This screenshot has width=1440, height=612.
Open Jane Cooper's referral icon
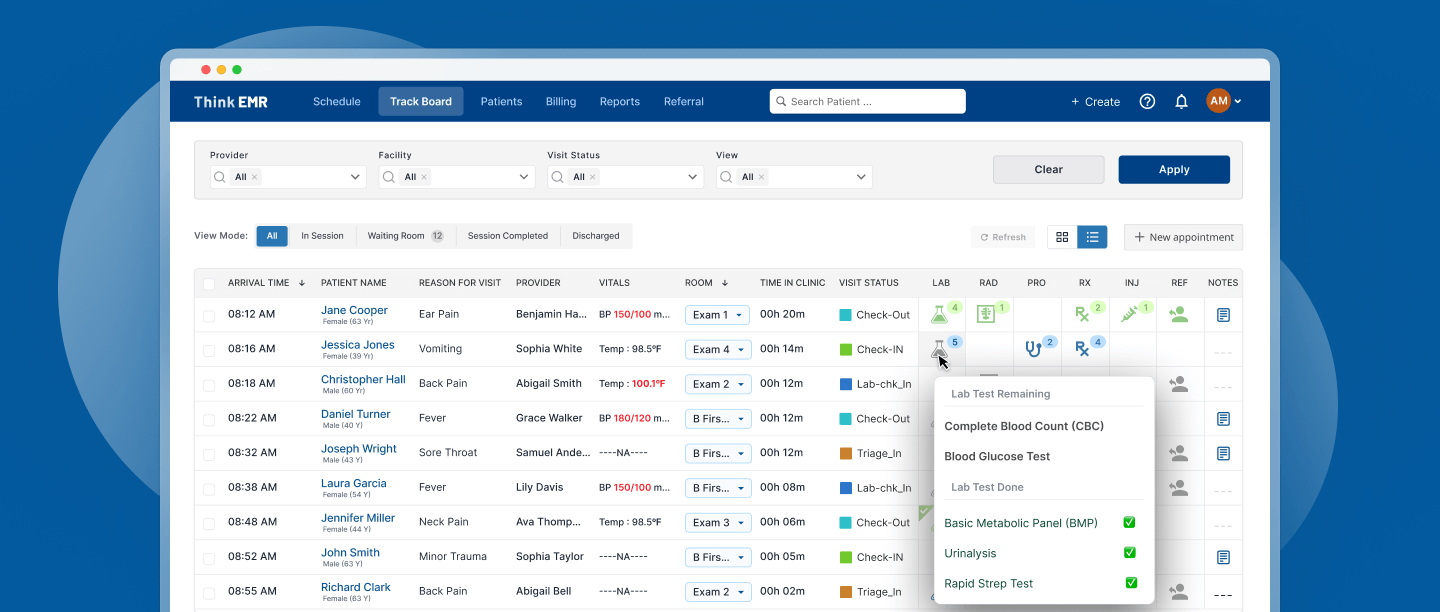click(x=1178, y=313)
